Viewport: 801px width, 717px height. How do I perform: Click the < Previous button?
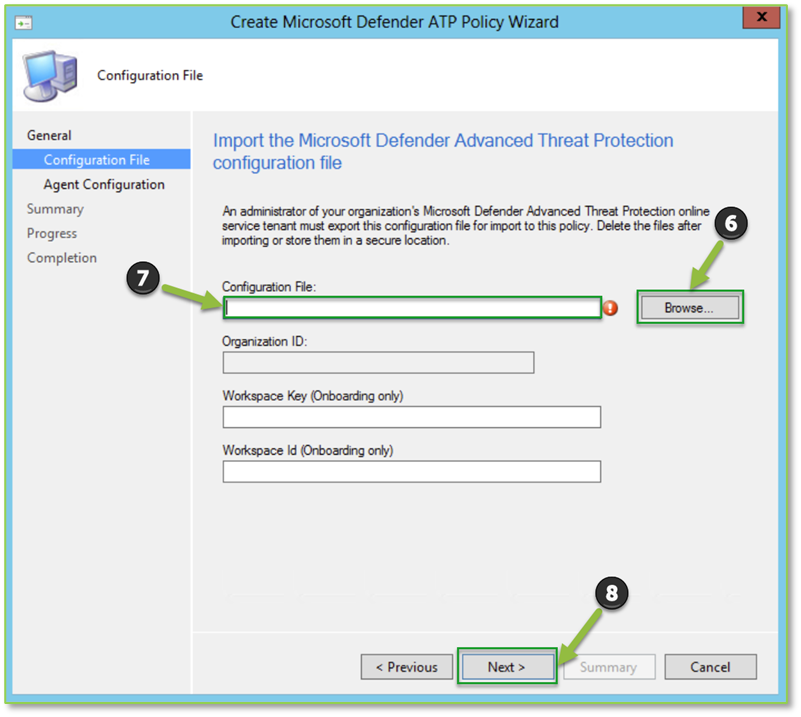[406, 667]
